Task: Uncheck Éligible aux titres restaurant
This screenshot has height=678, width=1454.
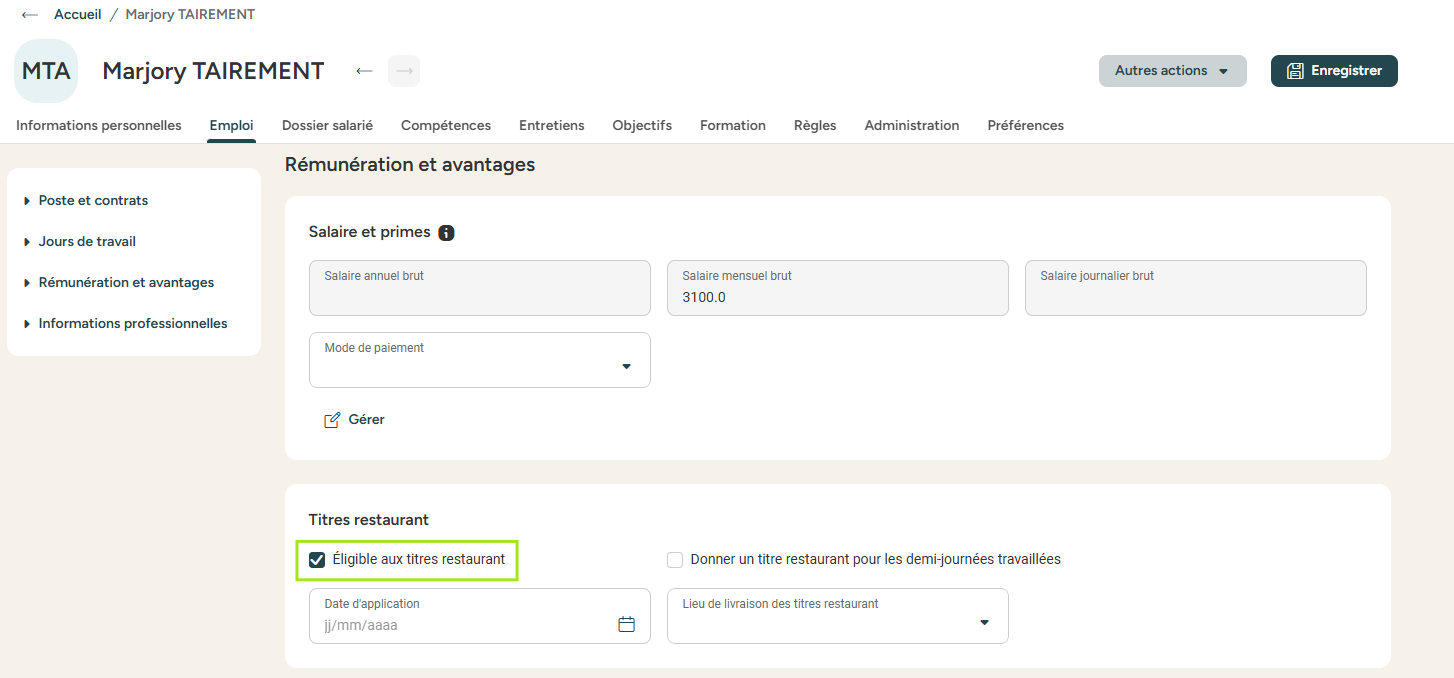Action: coord(318,560)
